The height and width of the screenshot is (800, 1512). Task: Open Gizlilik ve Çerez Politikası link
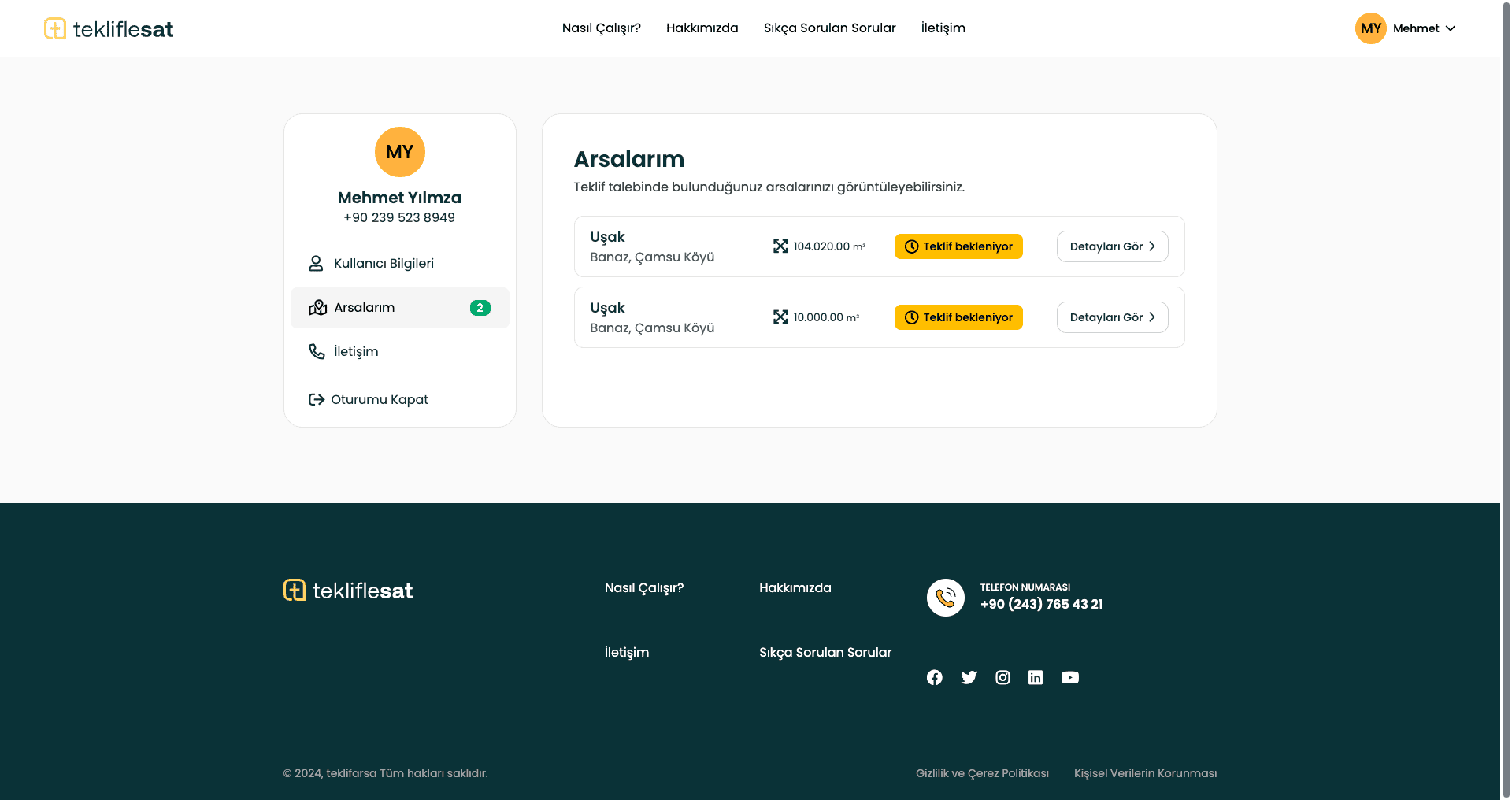click(982, 773)
